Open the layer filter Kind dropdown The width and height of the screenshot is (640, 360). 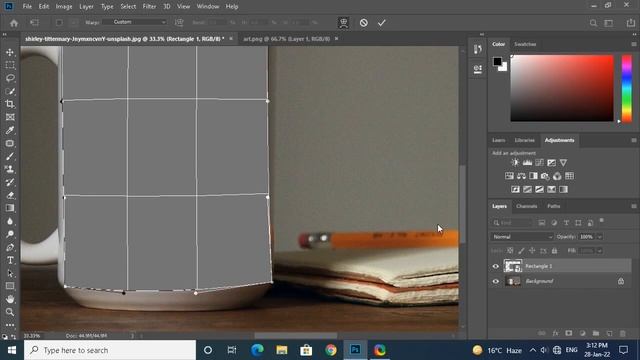tap(513, 223)
